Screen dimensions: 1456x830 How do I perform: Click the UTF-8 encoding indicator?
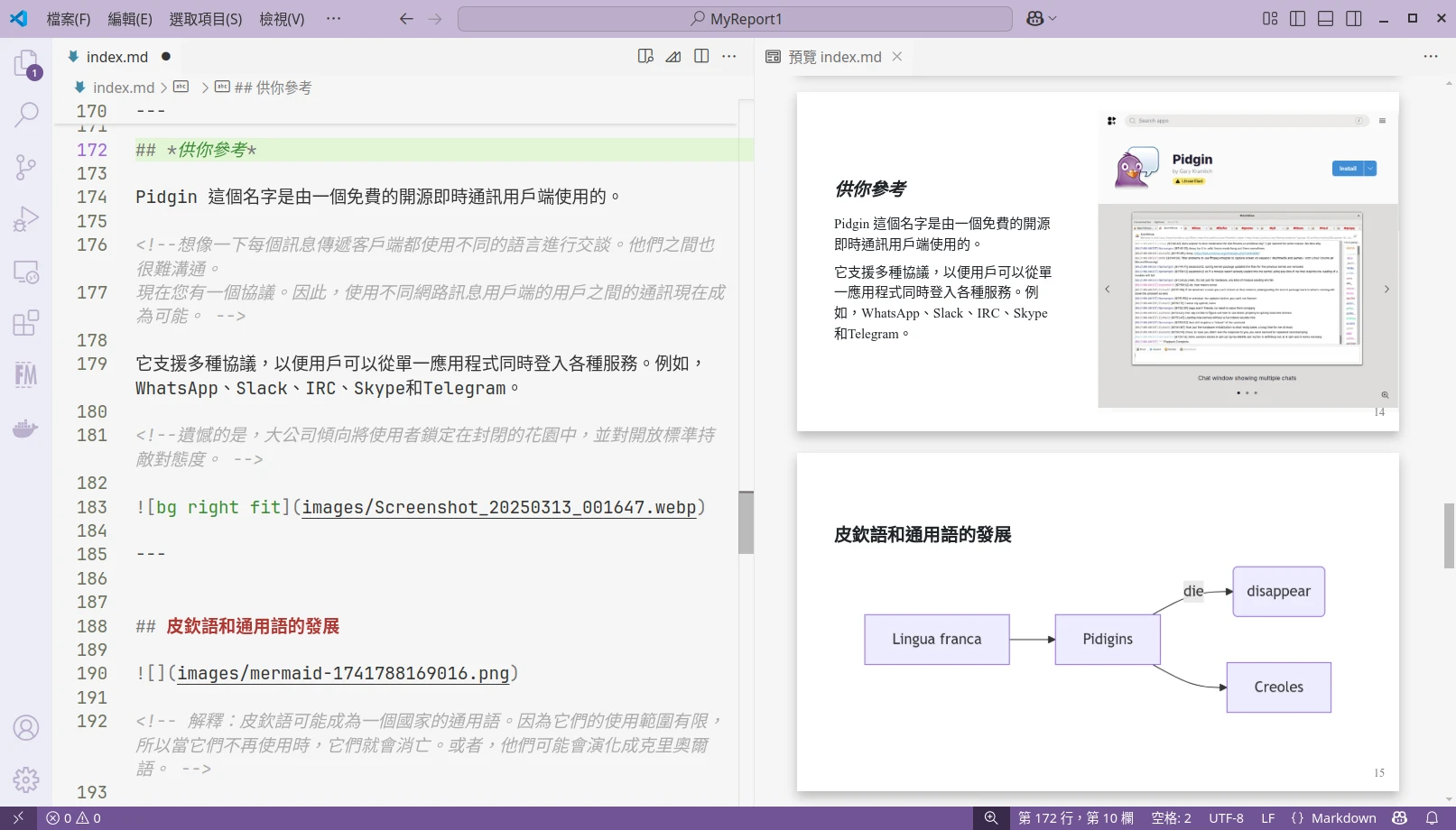coord(1226,818)
